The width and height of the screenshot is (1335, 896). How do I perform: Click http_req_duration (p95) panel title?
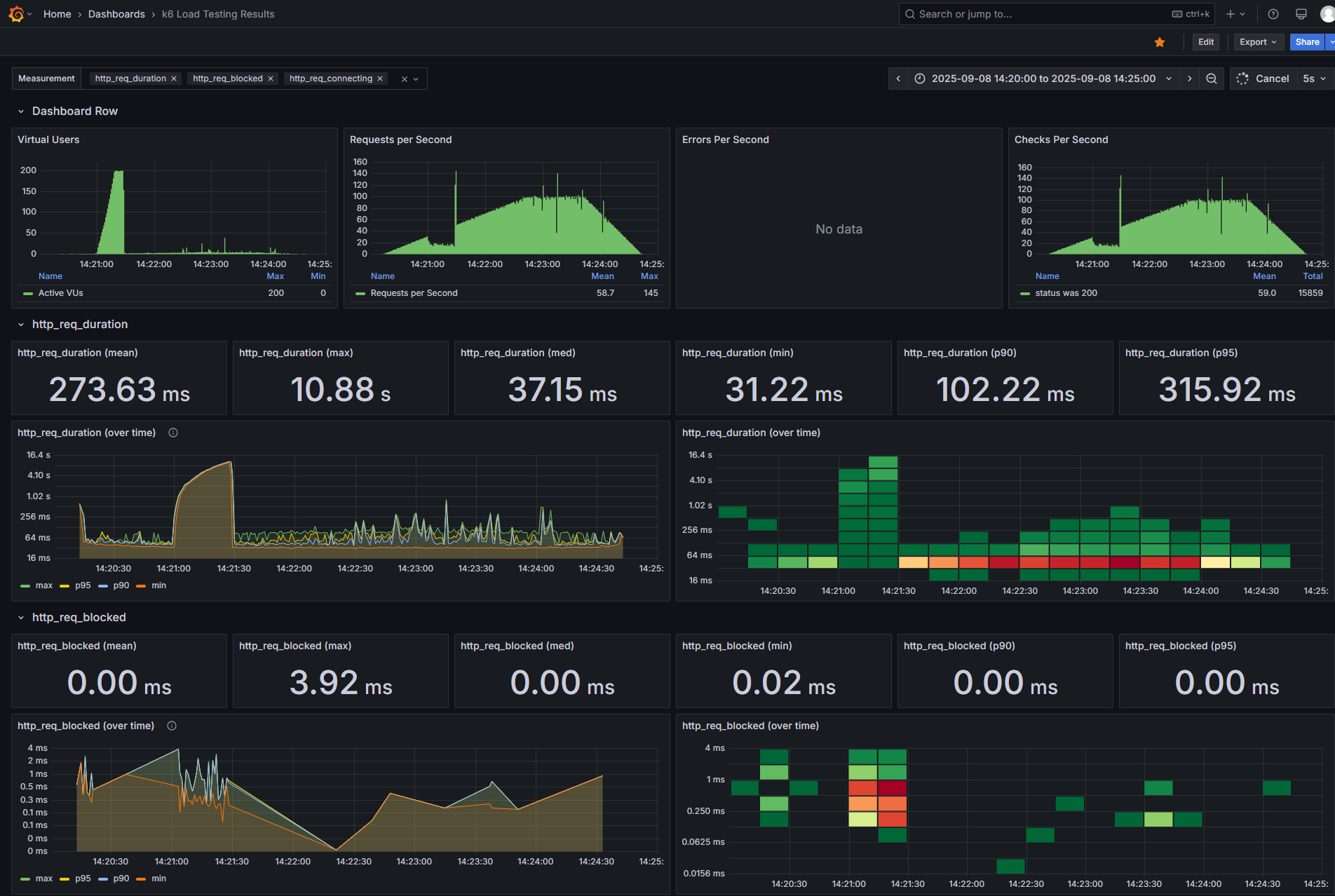point(1181,353)
